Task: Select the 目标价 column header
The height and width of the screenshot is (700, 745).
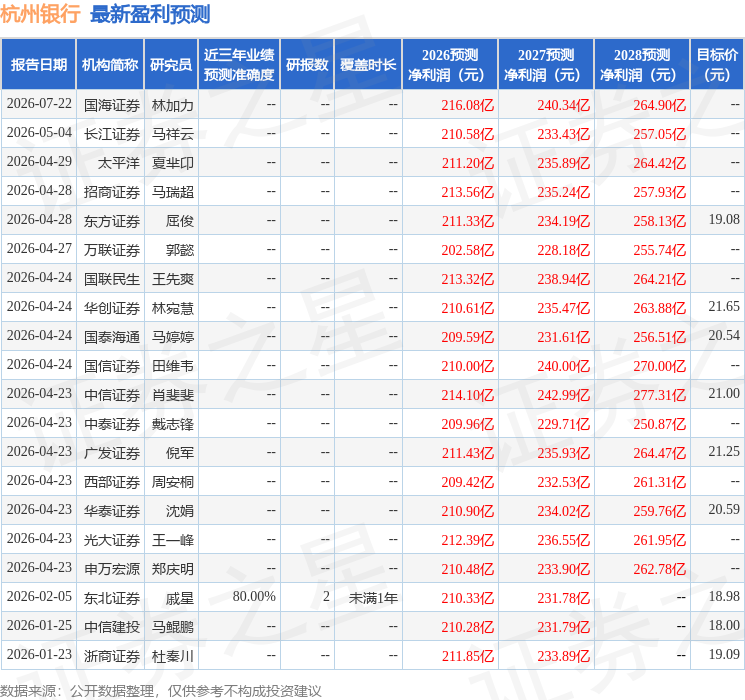Action: [716, 65]
